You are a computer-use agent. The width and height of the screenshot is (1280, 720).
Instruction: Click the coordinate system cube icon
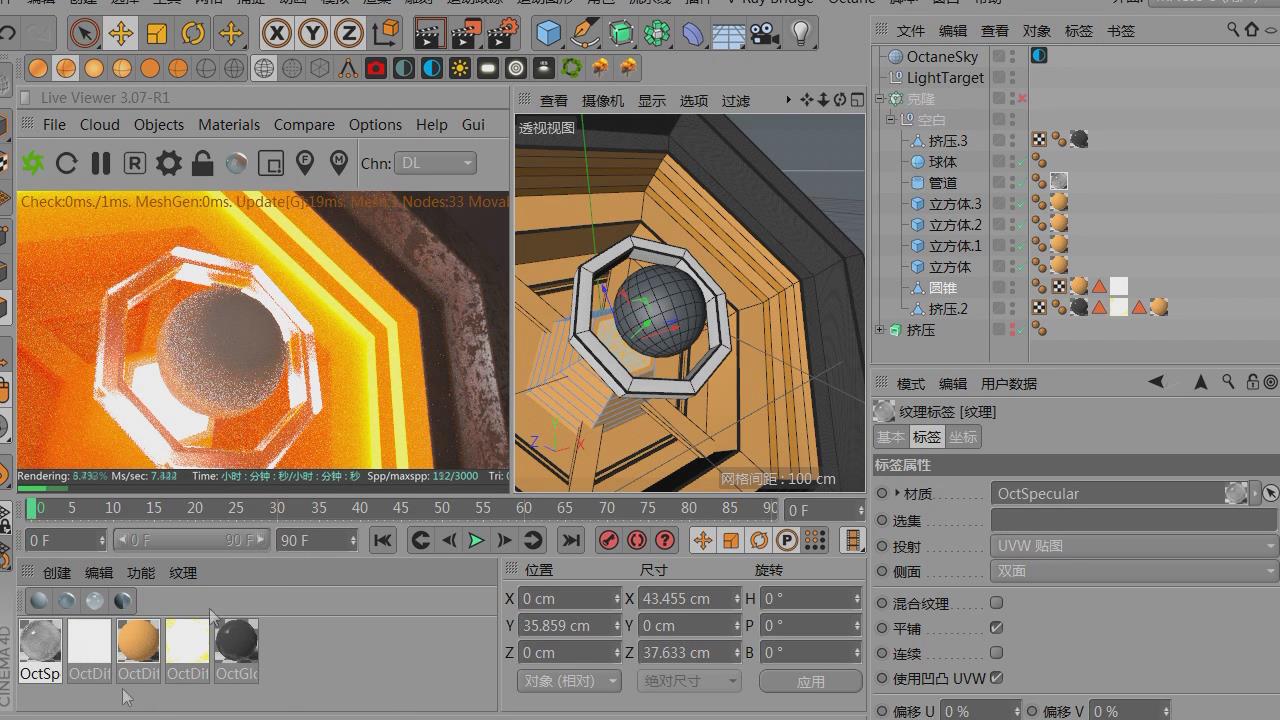click(x=386, y=33)
